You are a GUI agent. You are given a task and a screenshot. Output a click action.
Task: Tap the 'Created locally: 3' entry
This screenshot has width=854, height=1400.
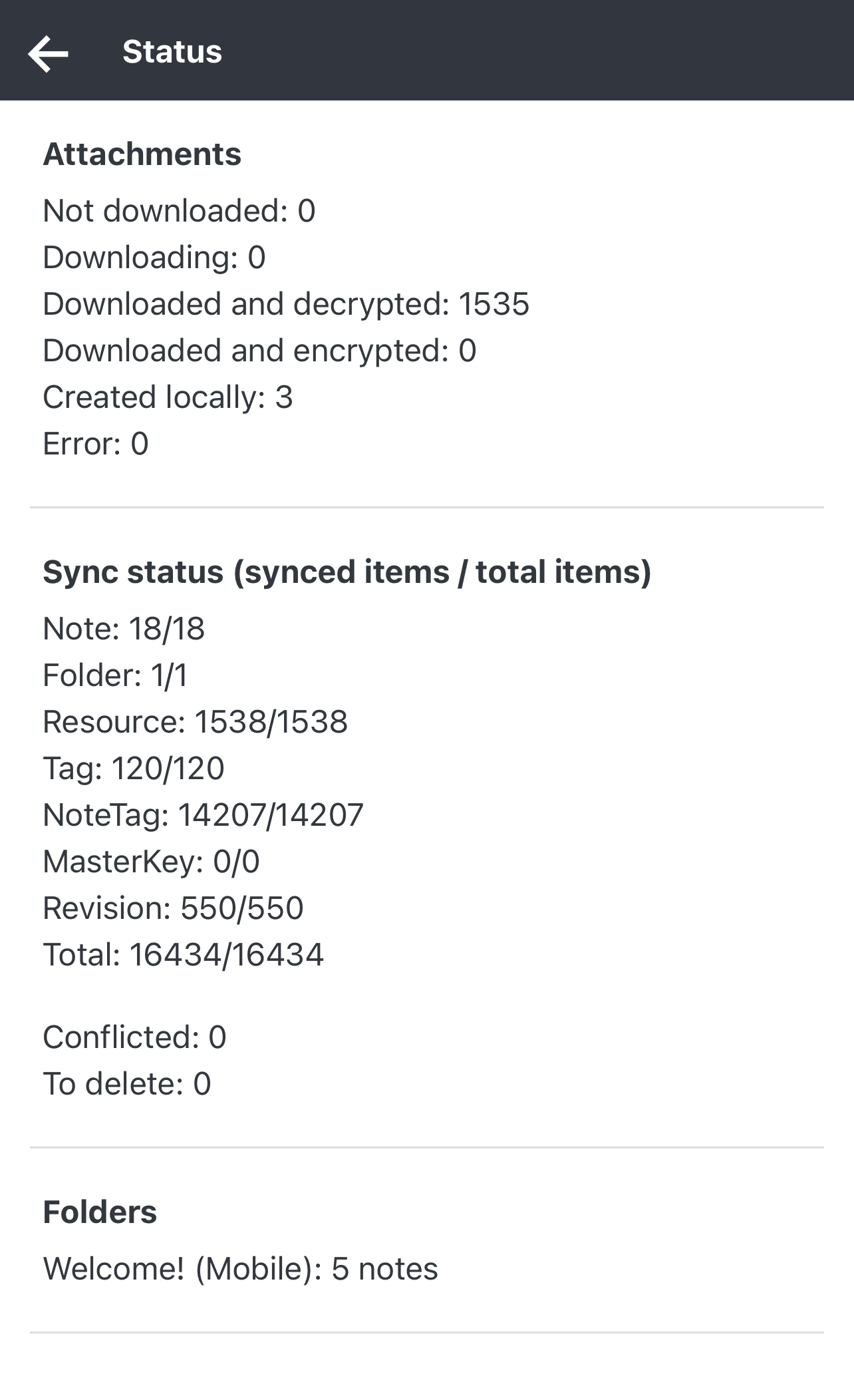(x=170, y=397)
